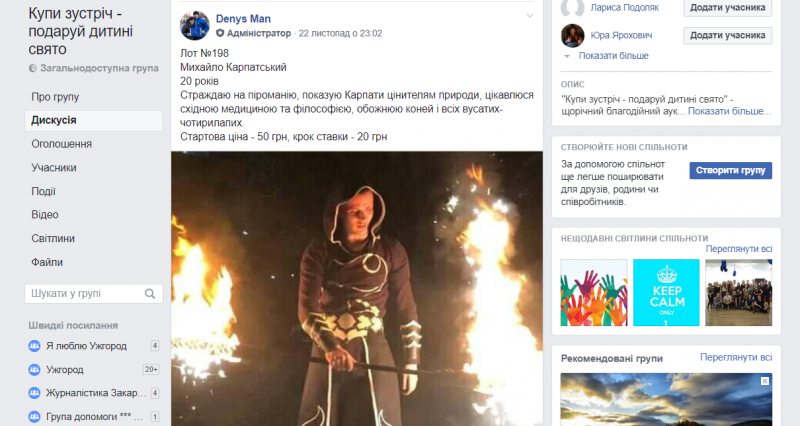Open the Ужгород group shortcut icon
Viewport: 800px width, 426px height.
34,369
